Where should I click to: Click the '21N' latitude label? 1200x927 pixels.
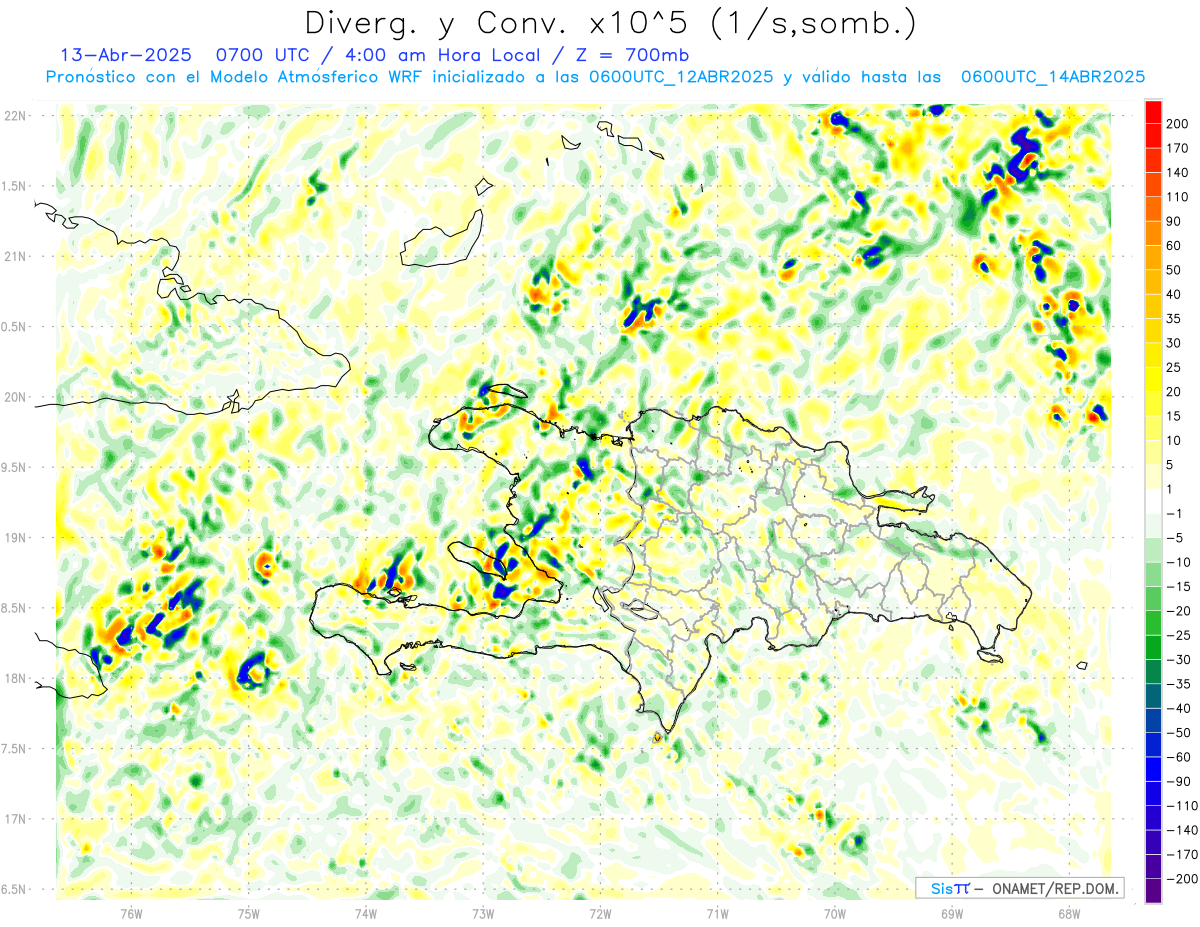[16, 256]
